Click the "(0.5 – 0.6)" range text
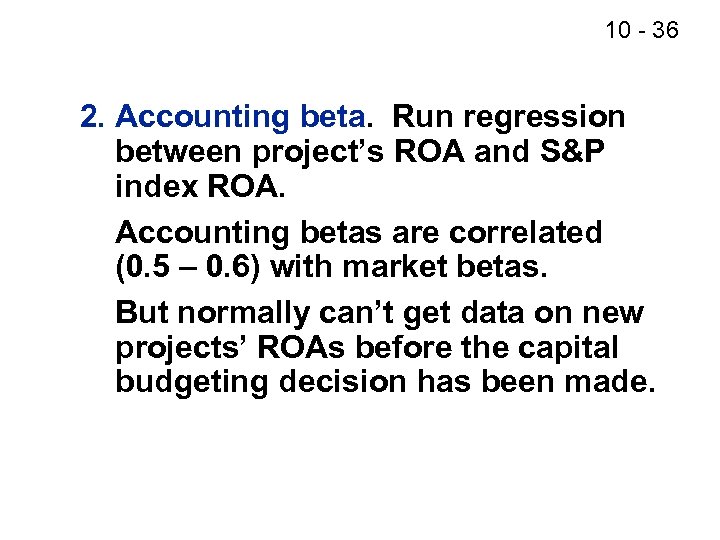The width and height of the screenshot is (720, 540). (187, 270)
